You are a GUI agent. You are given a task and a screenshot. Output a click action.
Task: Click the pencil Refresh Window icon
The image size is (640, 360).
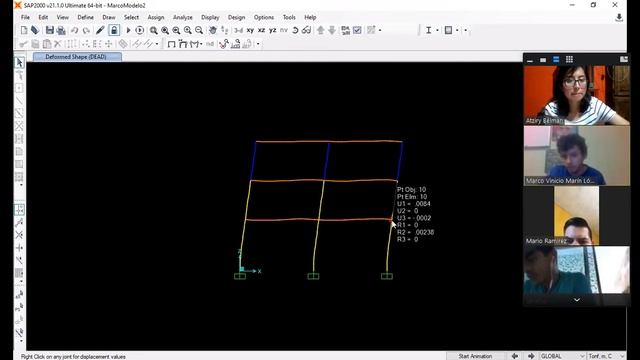coord(100,30)
